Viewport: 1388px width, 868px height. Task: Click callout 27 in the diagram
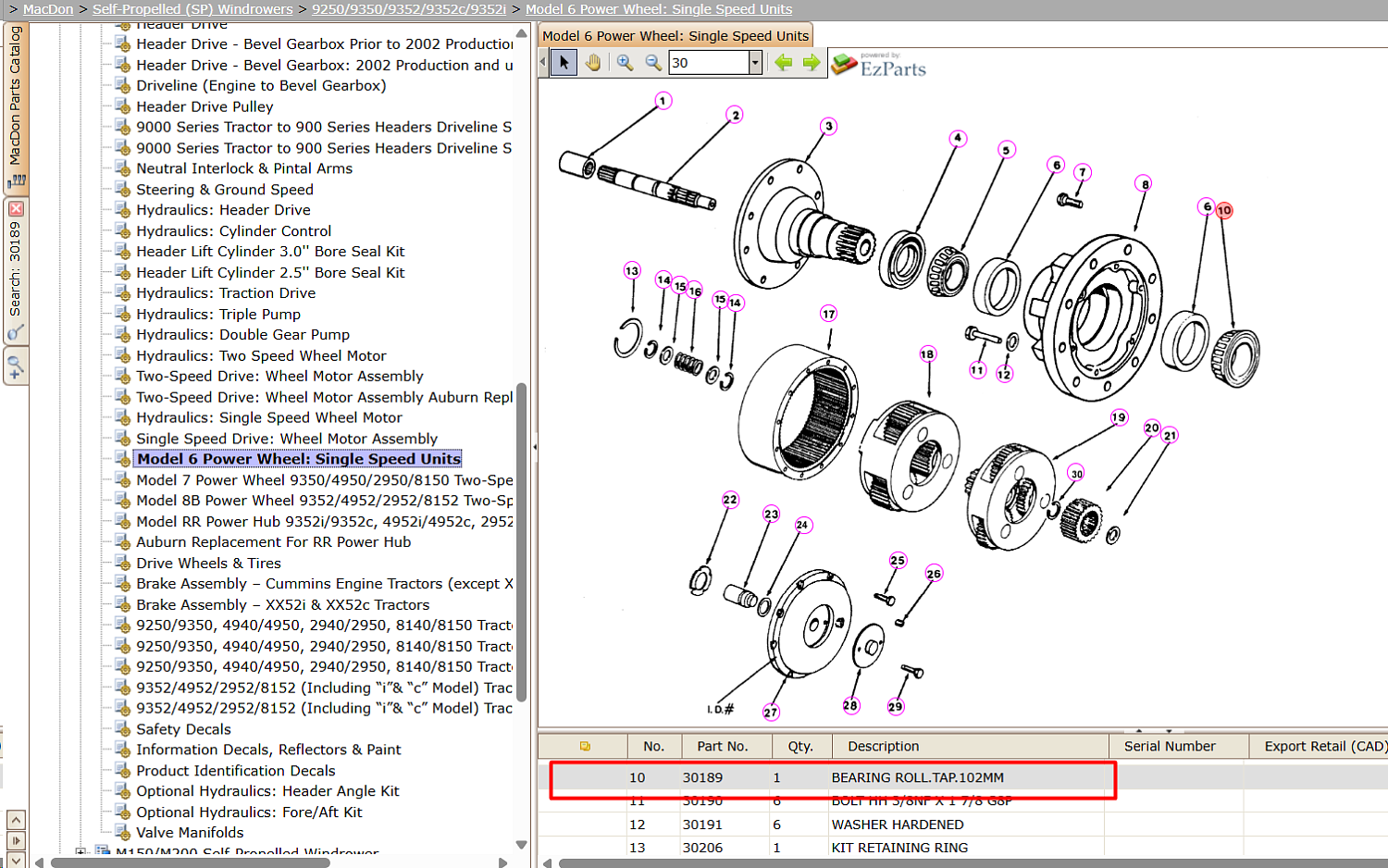[x=771, y=713]
